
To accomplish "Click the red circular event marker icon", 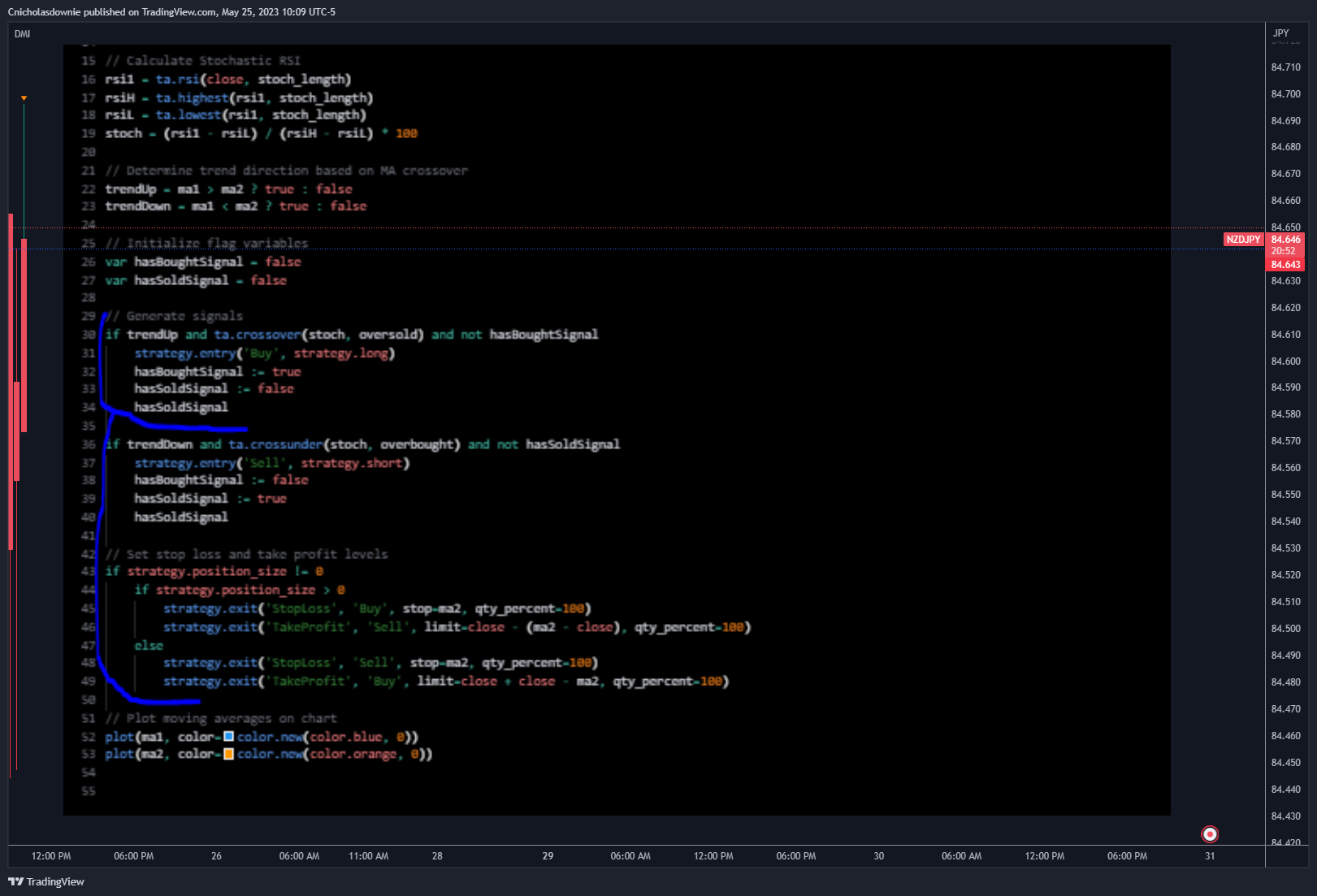I will pyautogui.click(x=1210, y=834).
